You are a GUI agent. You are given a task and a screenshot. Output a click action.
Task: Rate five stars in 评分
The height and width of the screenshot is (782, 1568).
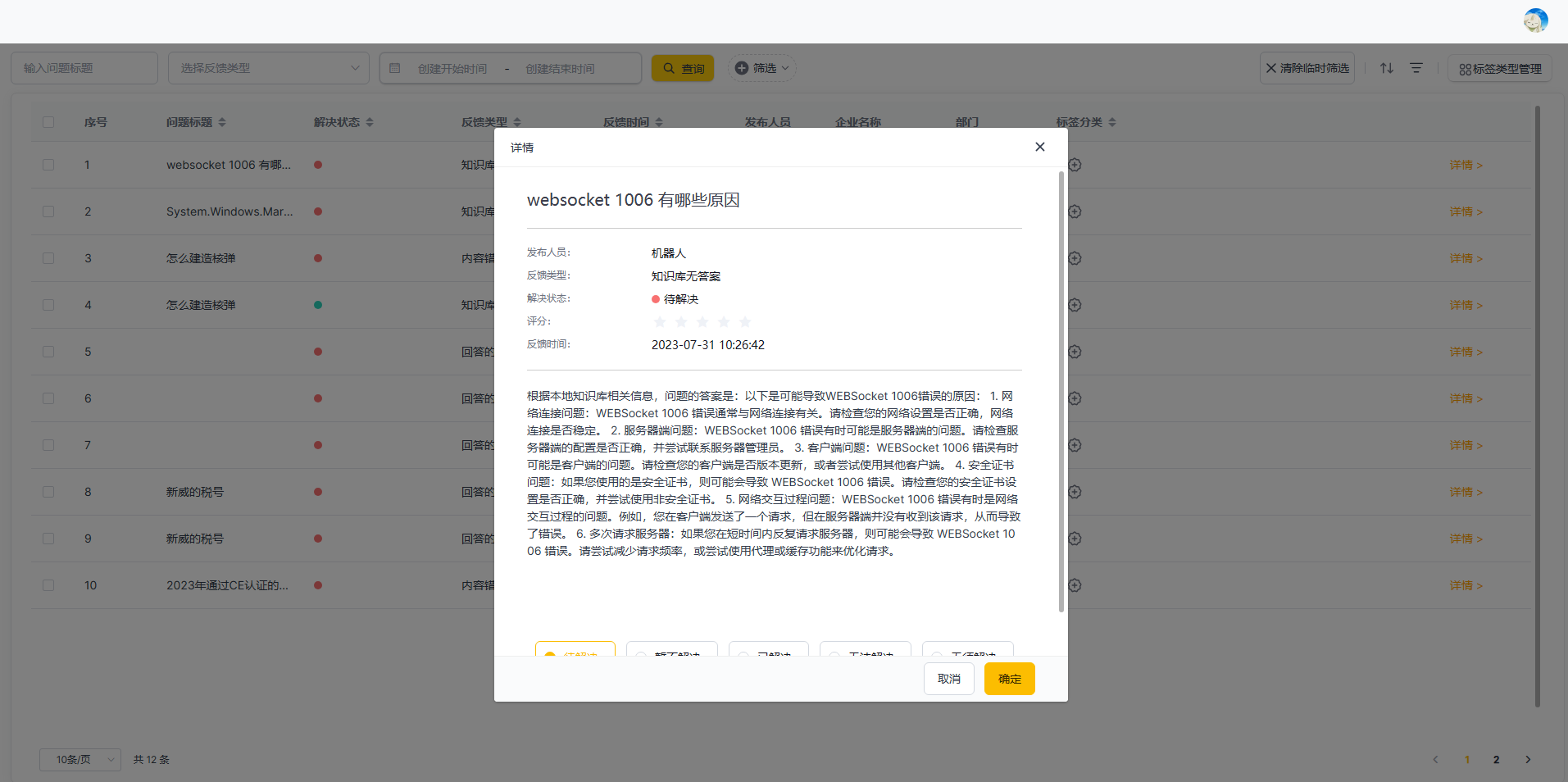[x=745, y=322]
